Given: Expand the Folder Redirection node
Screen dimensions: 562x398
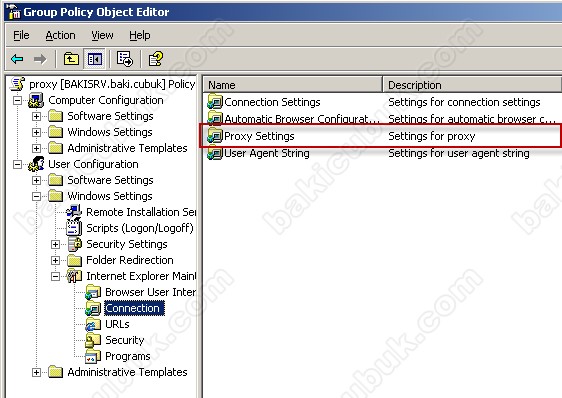Looking at the screenshot, I should (55, 260).
